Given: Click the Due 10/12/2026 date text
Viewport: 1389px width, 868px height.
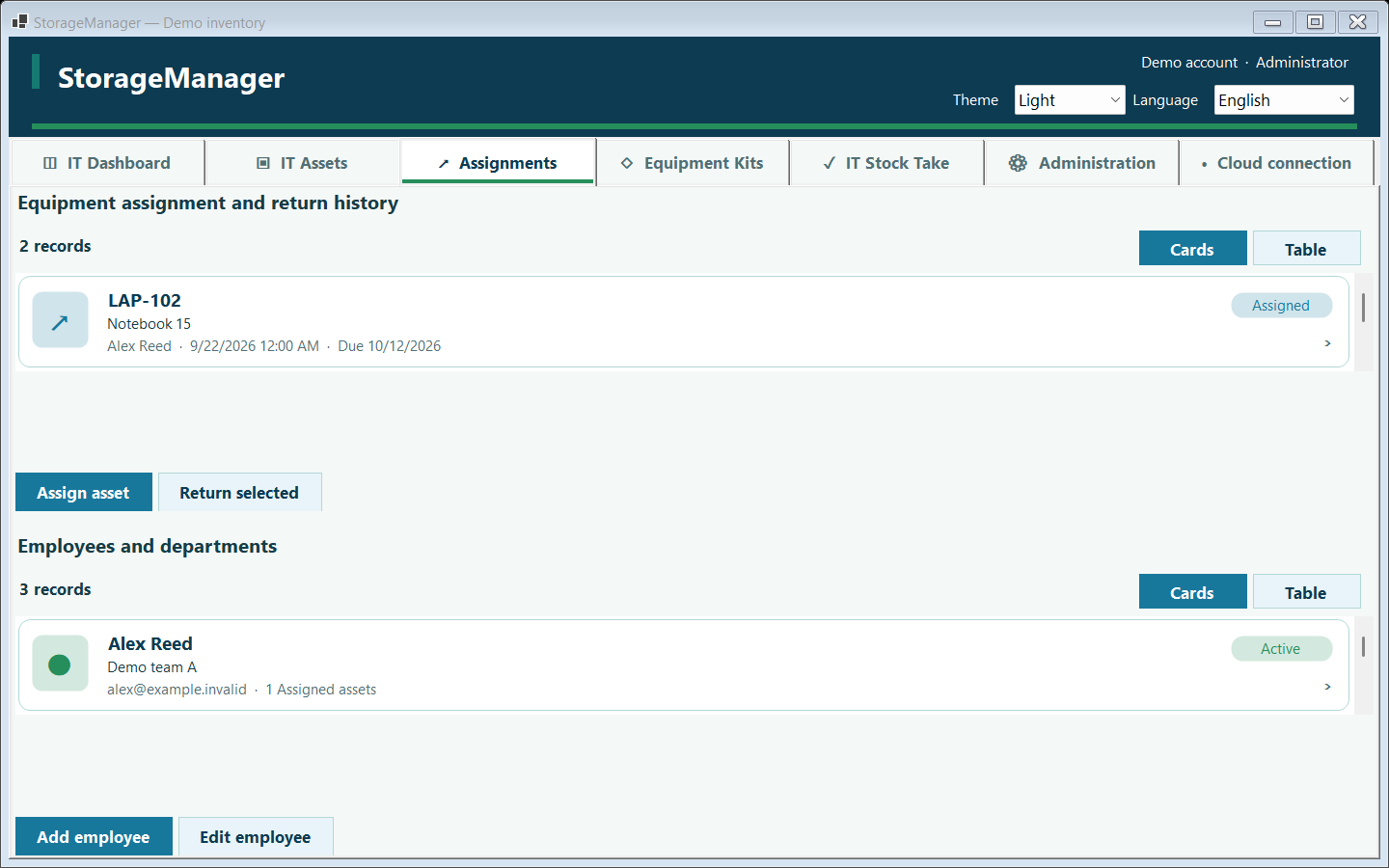Looking at the screenshot, I should tap(390, 346).
